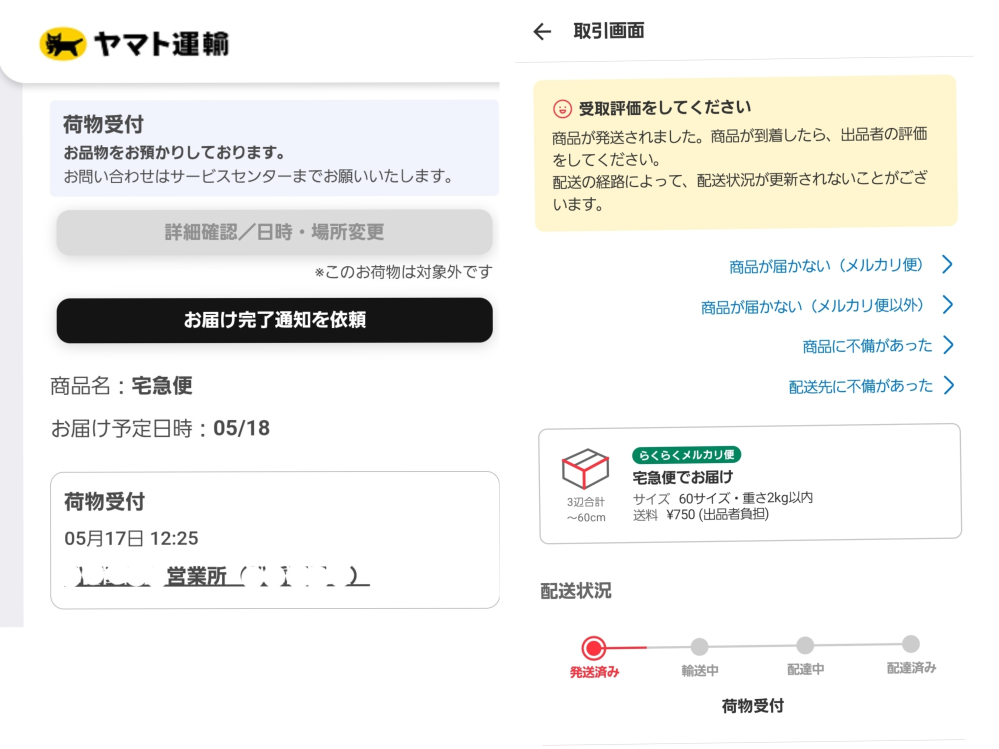999x749 pixels.
Task: Open 商品に不備があった link
Action: [x=867, y=346]
